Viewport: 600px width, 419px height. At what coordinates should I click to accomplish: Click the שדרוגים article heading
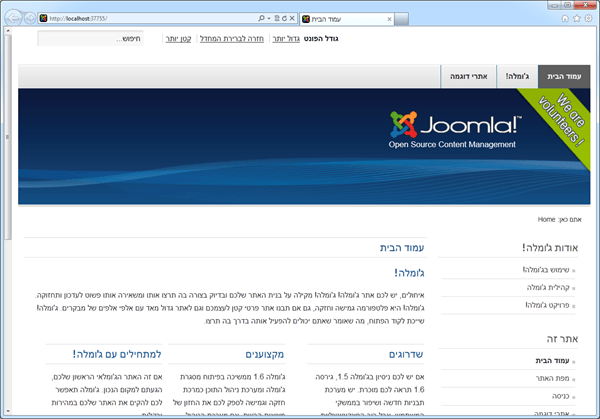click(406, 354)
